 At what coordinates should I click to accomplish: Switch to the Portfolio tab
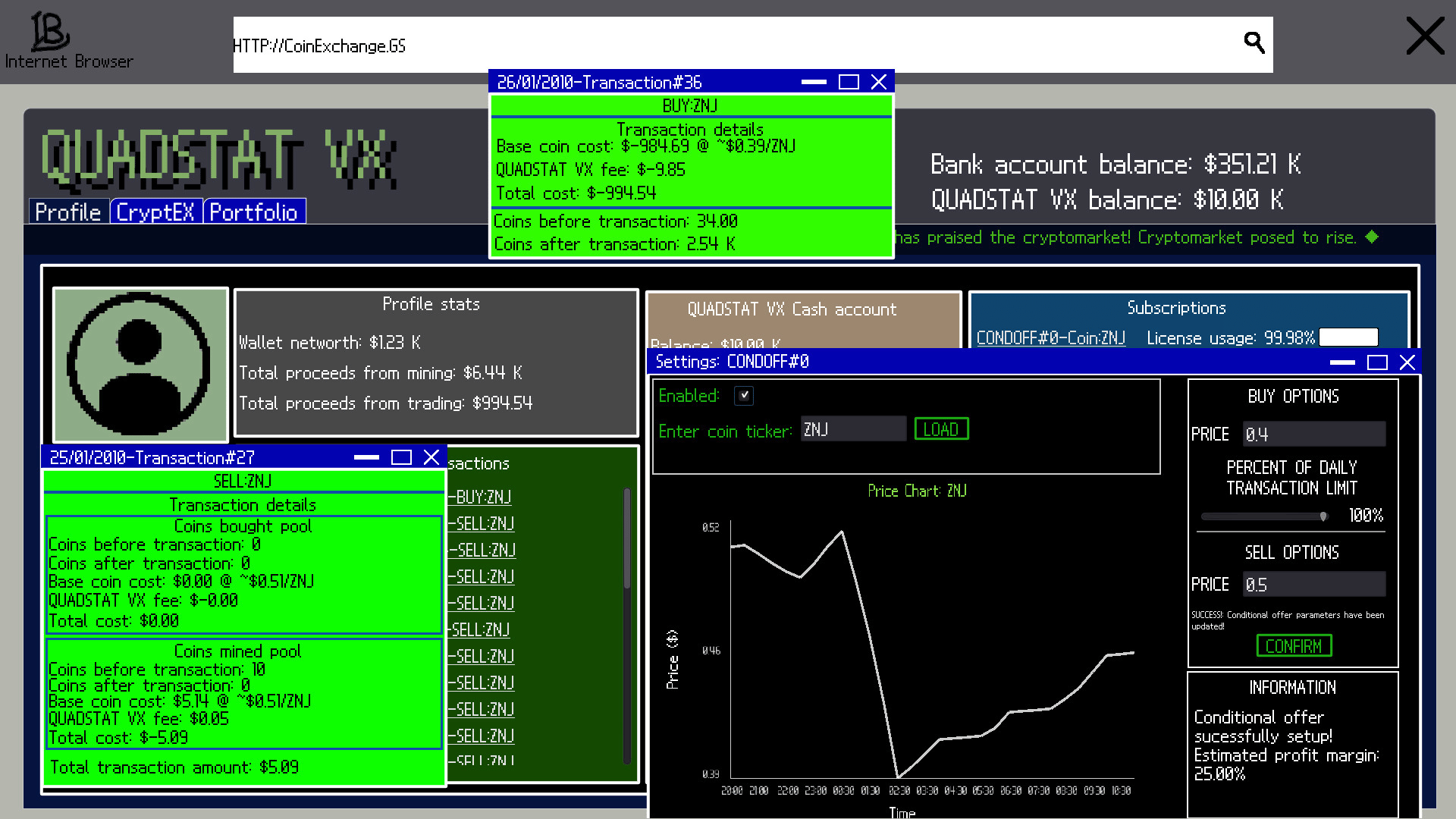(x=253, y=212)
